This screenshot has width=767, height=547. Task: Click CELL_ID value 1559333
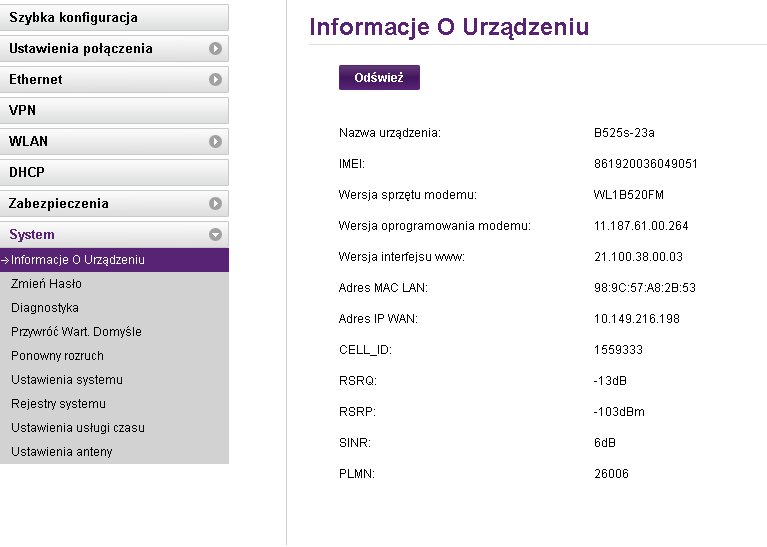618,350
